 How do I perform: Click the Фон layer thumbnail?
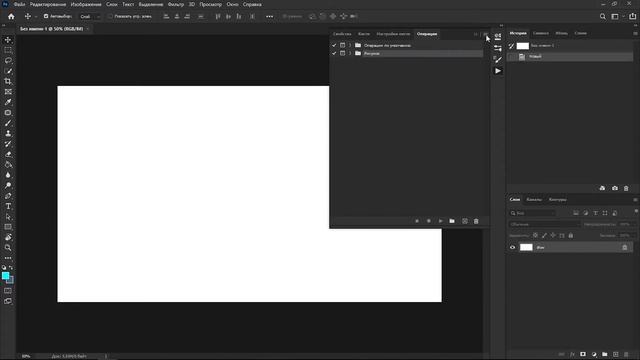[526, 247]
